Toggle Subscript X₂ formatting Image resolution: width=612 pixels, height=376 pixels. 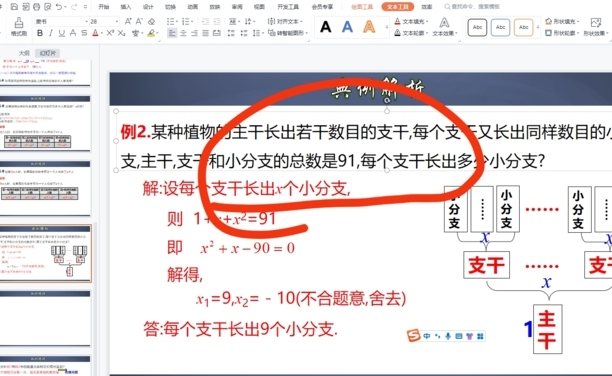tap(122, 33)
